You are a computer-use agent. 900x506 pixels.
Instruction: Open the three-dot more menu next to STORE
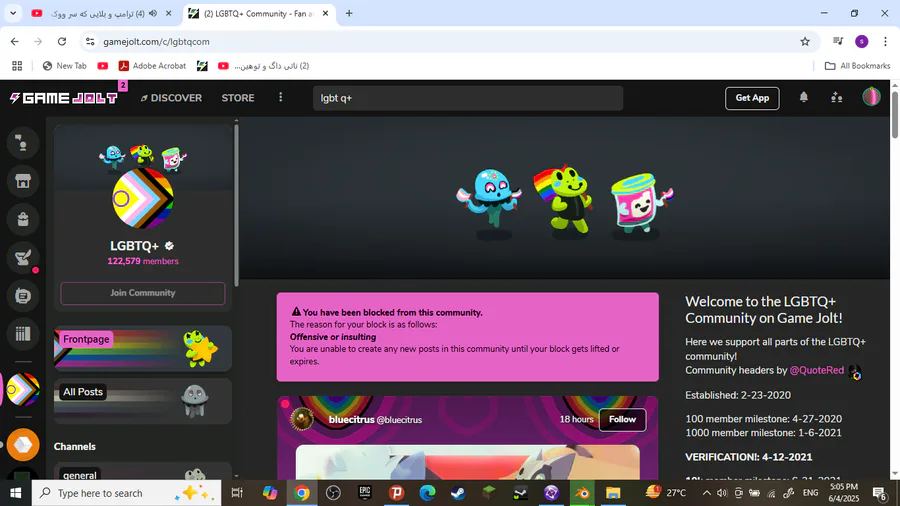[281, 98]
